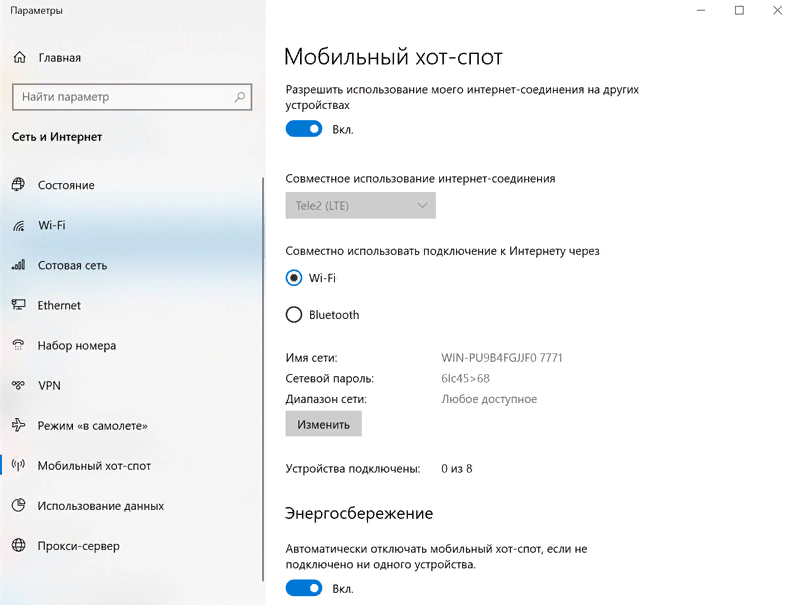Click the cellular bars icon for Сотовая сеть
Viewport: 793px width, 605px height.
click(x=19, y=265)
